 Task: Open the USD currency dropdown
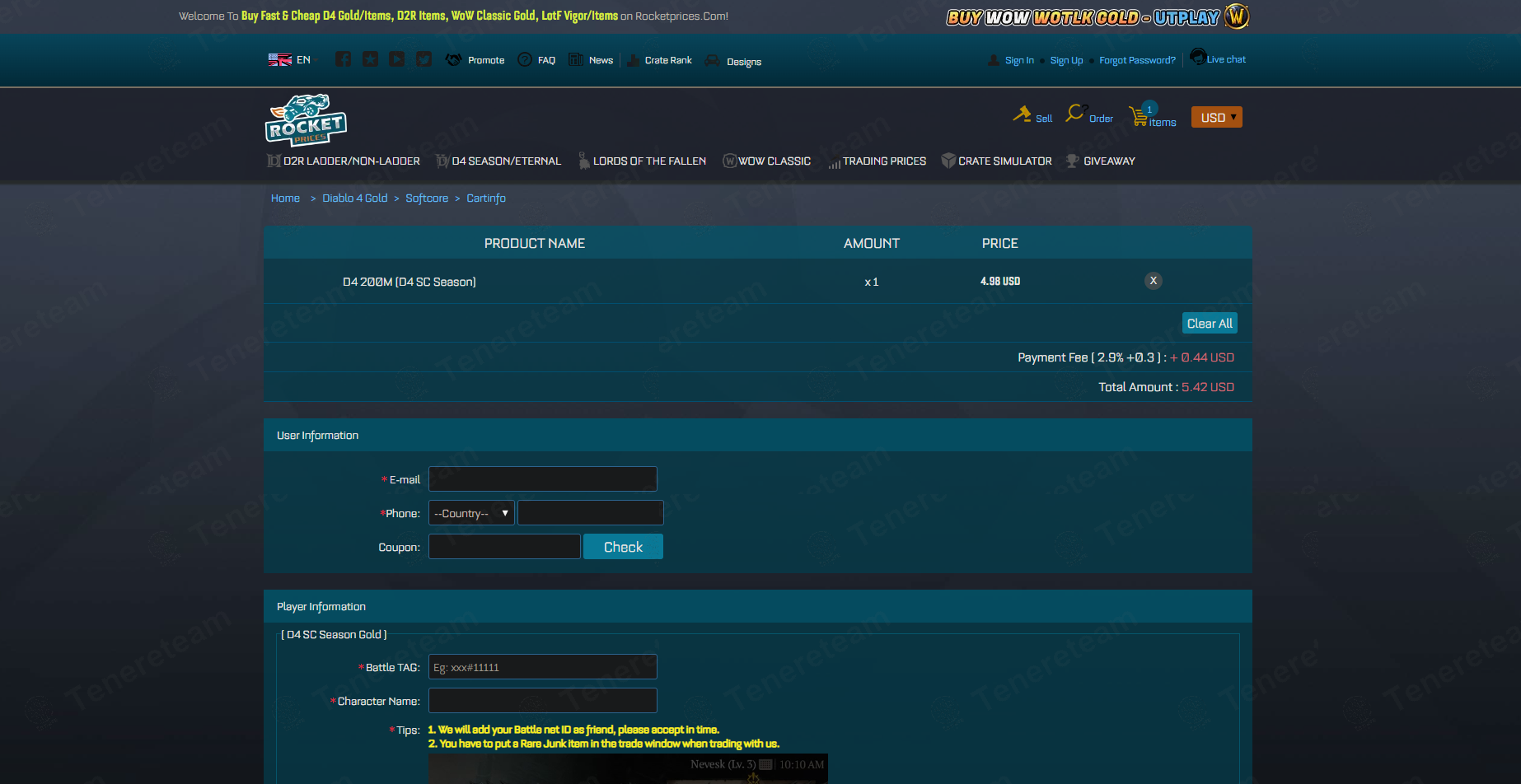click(x=1216, y=117)
